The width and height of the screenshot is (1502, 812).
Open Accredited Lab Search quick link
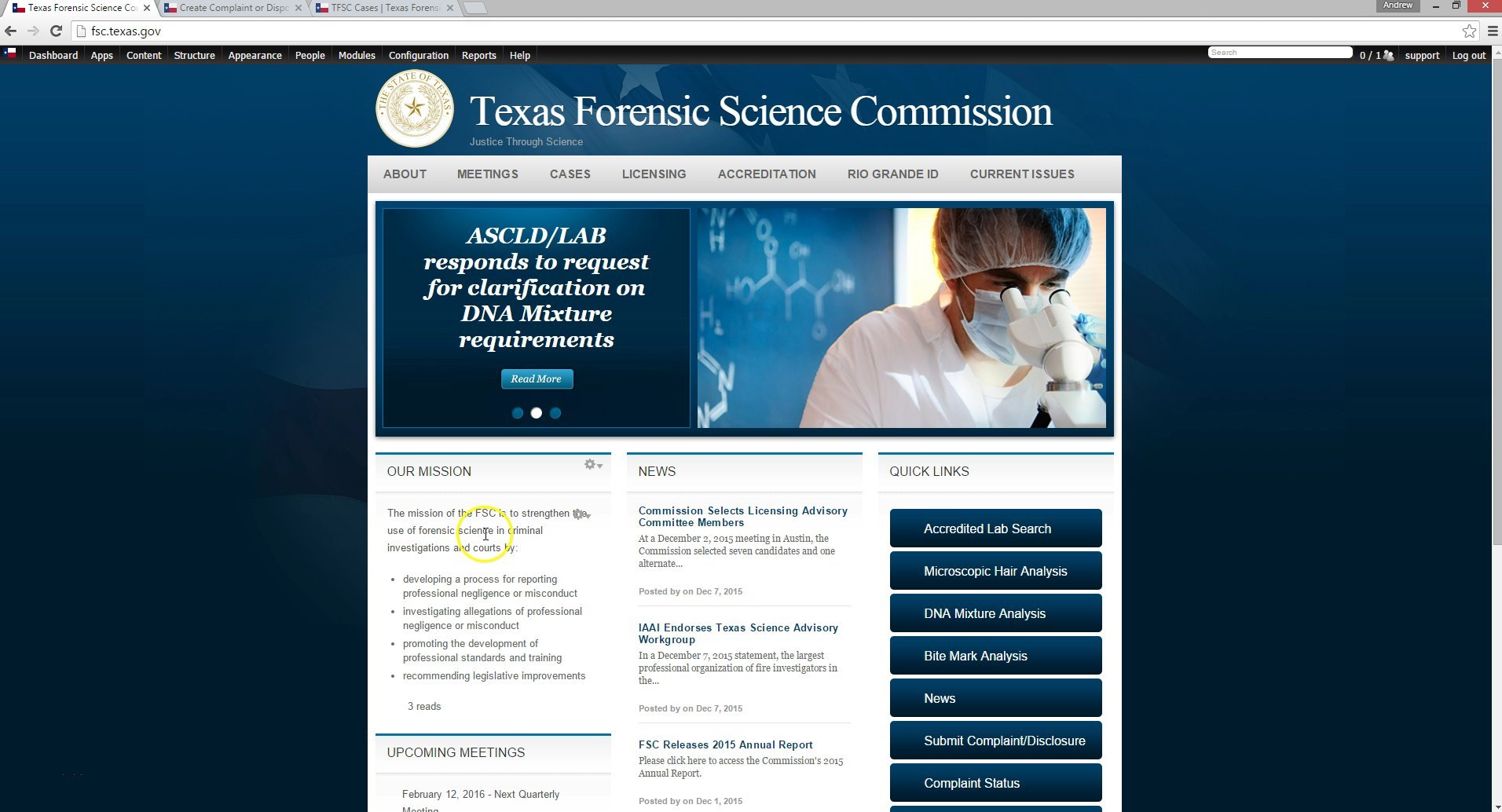[x=996, y=529]
